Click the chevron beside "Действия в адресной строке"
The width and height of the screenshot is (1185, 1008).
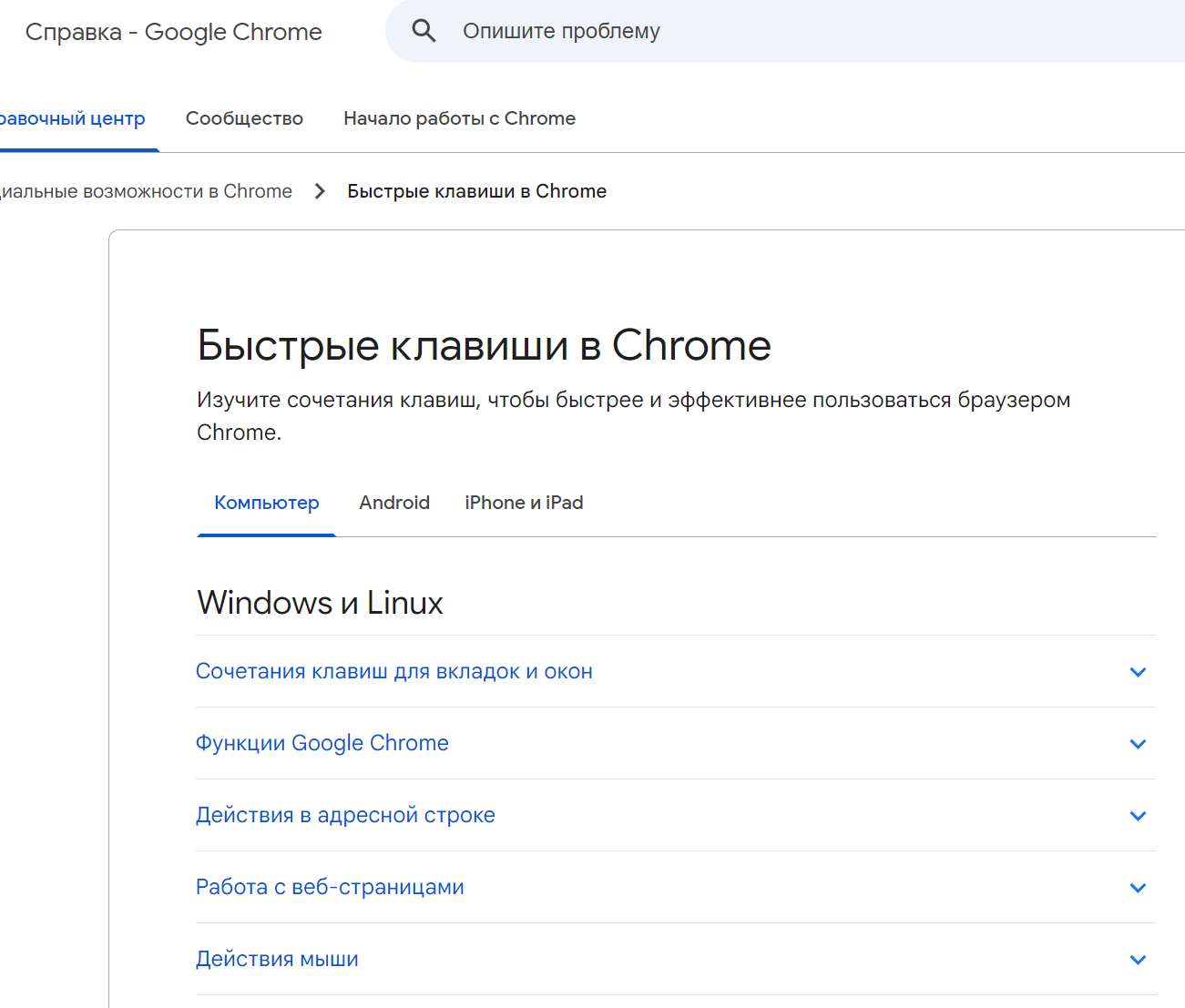click(1138, 816)
